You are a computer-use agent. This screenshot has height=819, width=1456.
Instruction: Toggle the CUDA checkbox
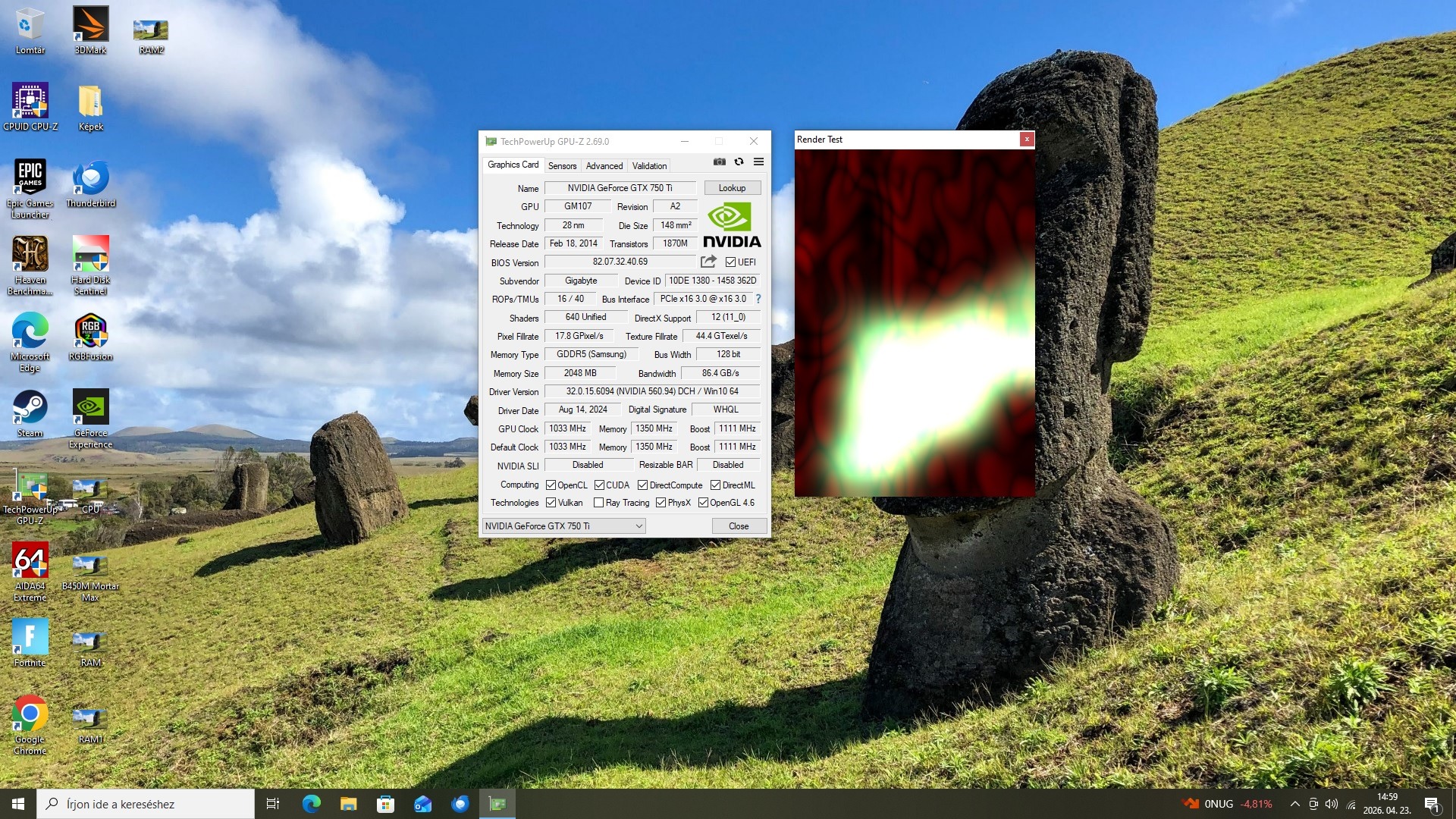599,485
